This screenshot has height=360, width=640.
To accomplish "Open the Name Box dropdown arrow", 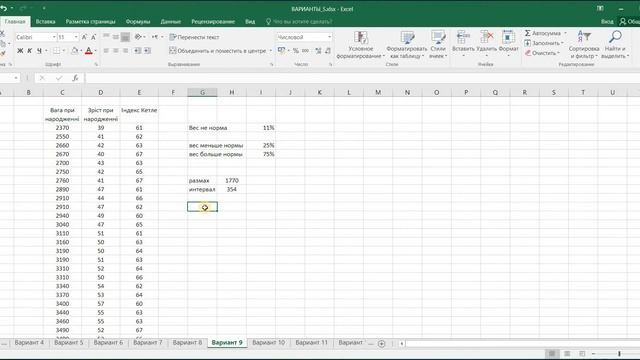I will [16, 78].
